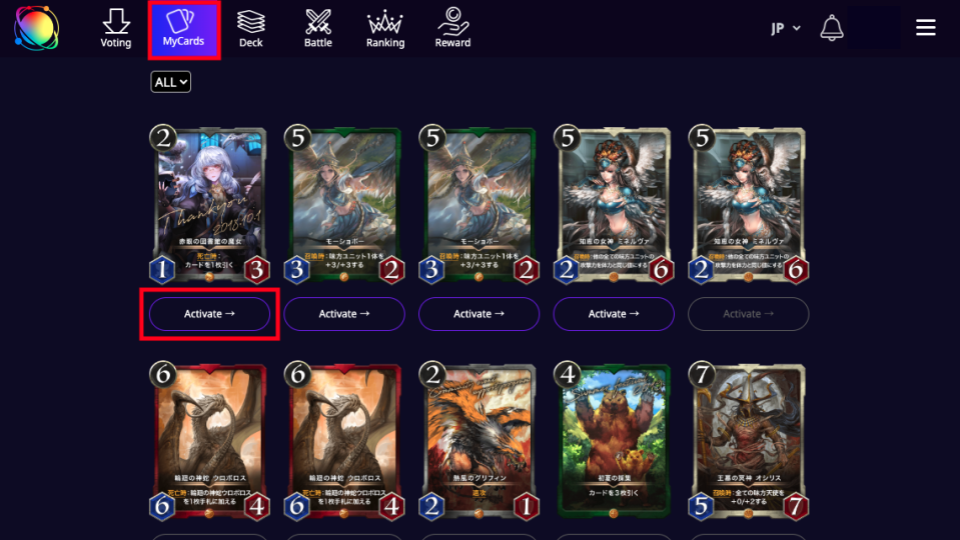
Task: Click the notification bell icon
Action: pos(831,28)
